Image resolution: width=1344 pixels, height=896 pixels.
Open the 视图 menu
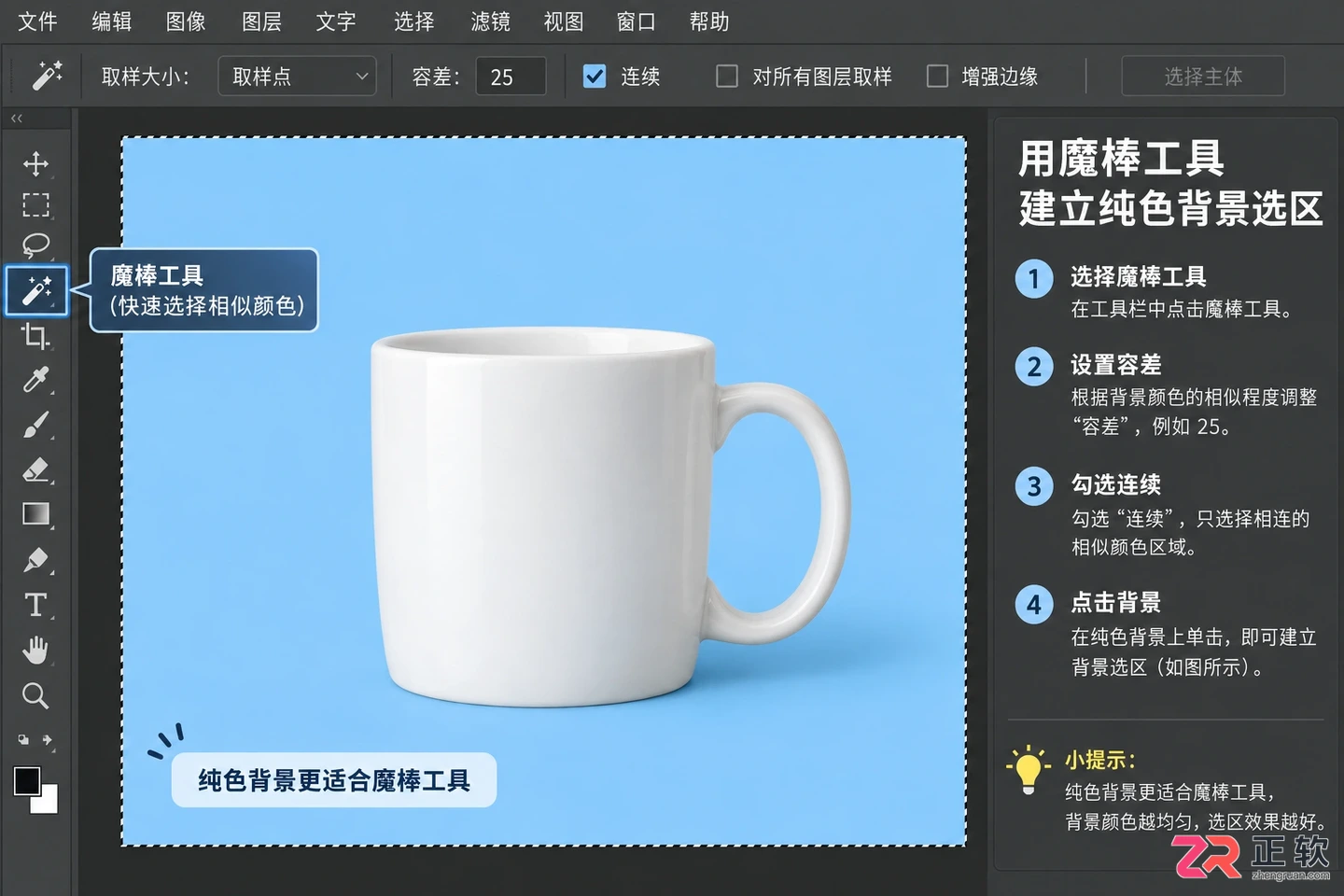tap(564, 21)
